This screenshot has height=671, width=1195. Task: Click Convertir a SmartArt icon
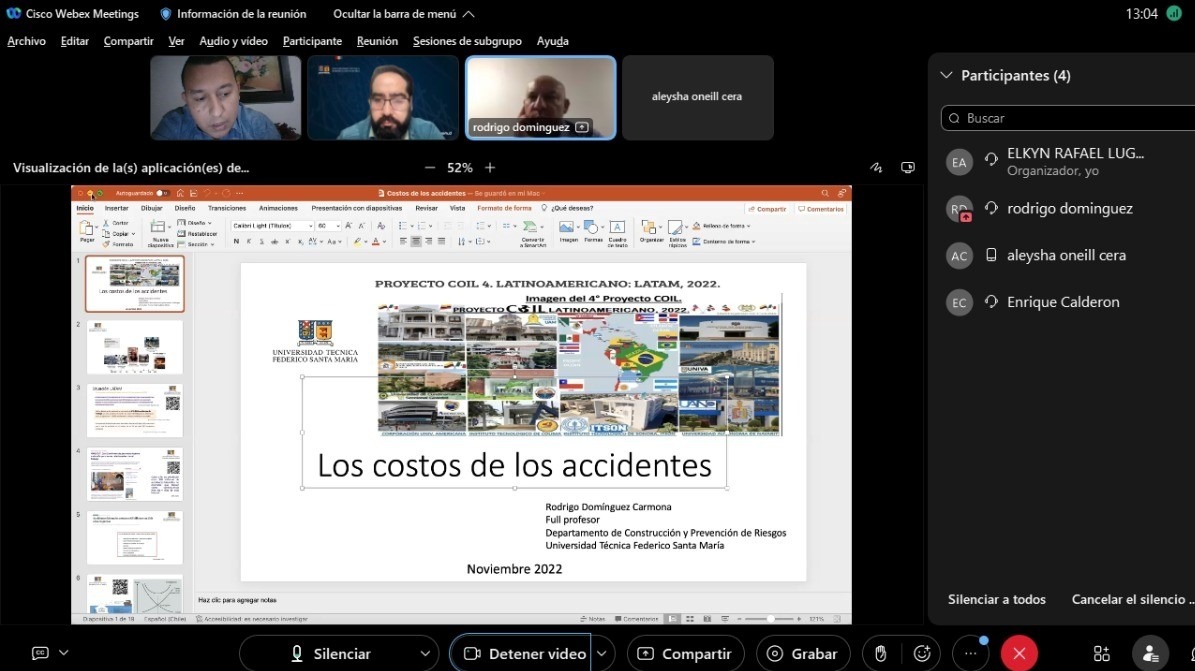coord(532,233)
